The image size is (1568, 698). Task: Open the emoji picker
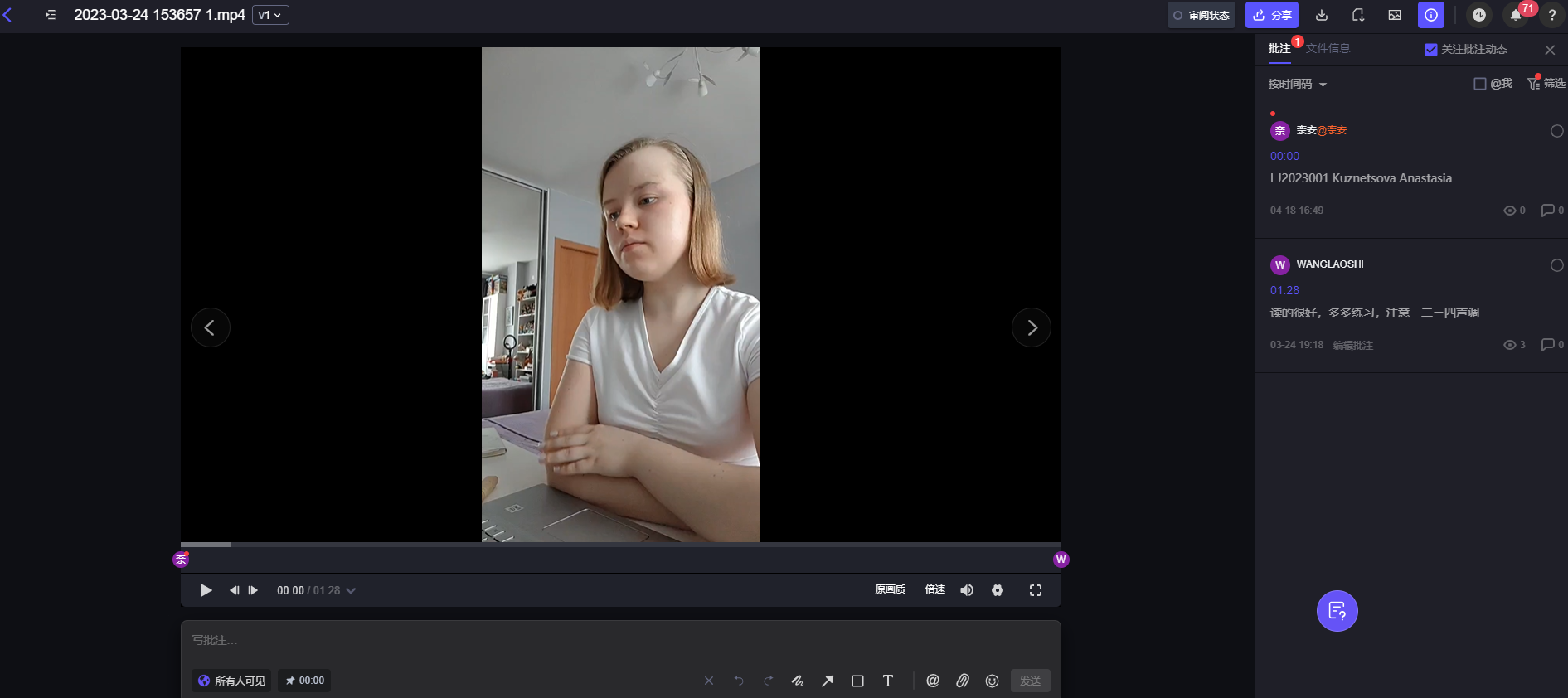pos(993,681)
